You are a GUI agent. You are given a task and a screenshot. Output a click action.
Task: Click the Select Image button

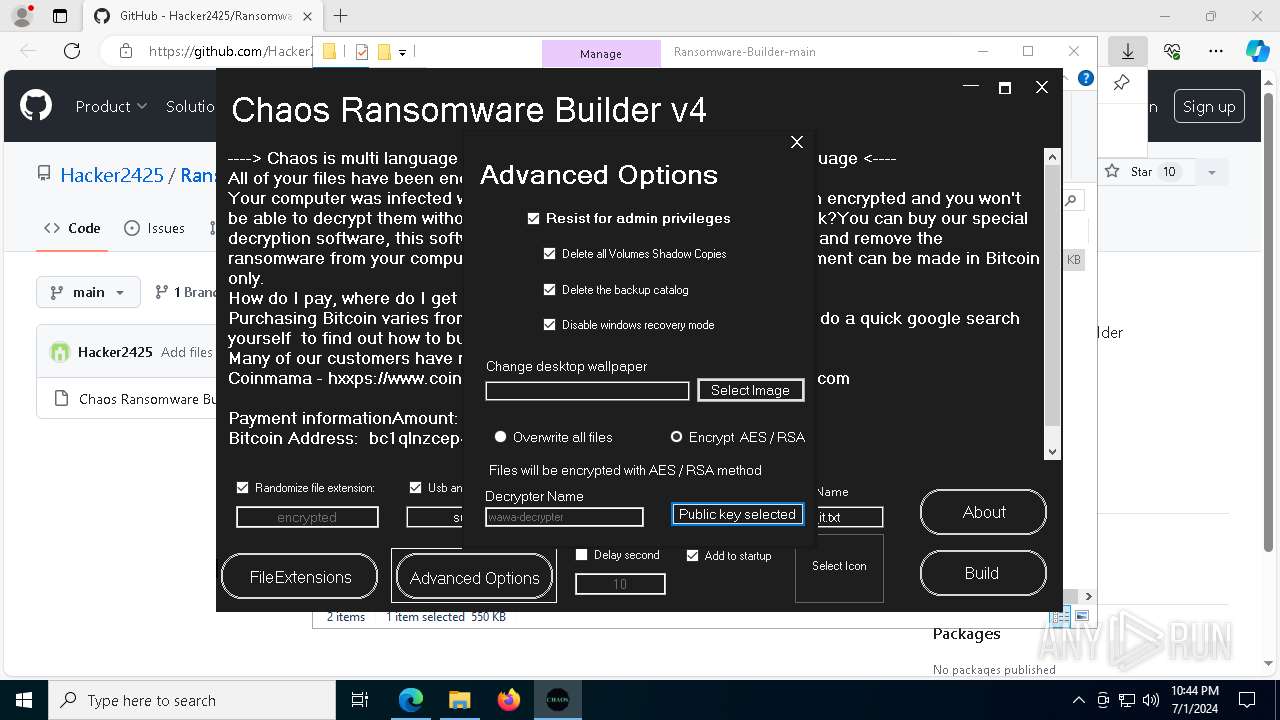pos(750,390)
